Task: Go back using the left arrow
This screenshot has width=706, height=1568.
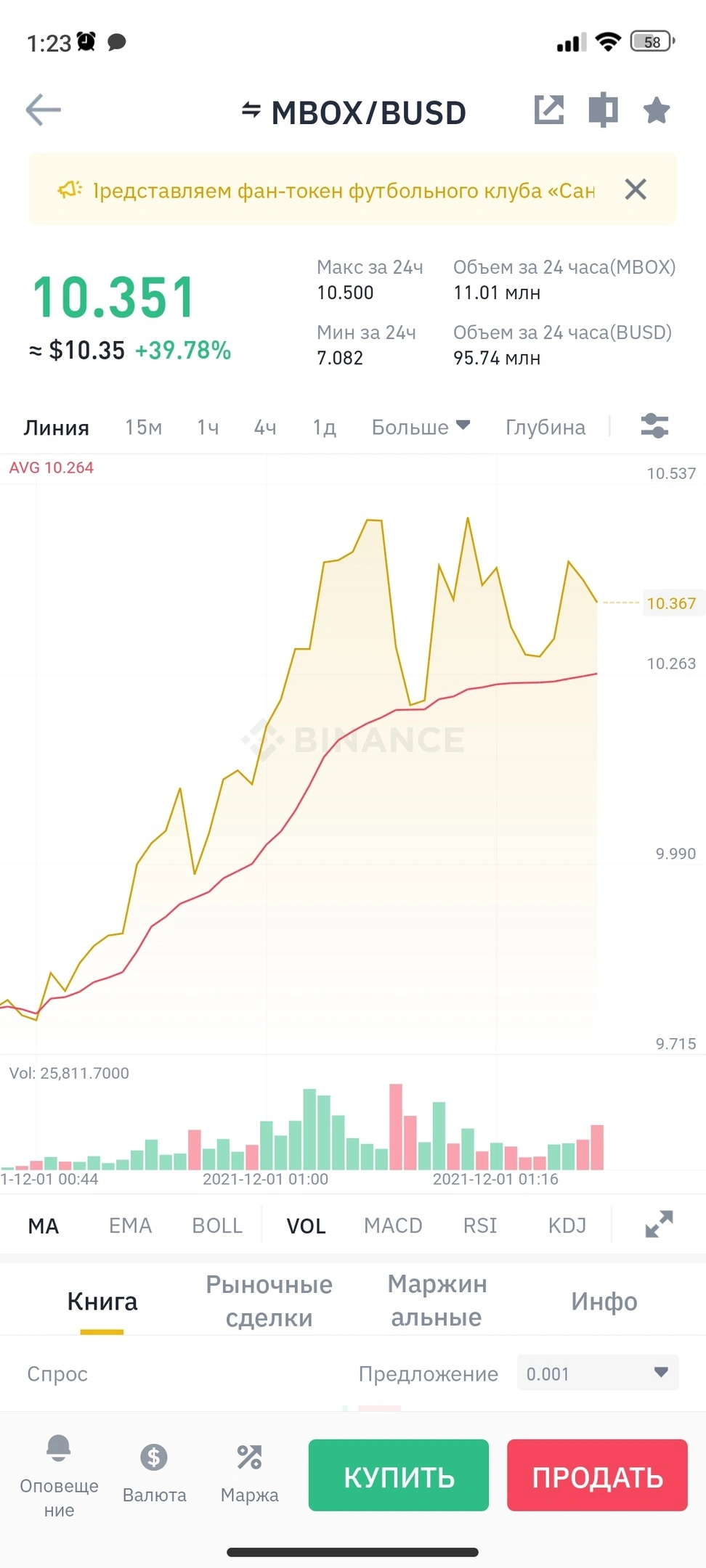Action: [44, 110]
